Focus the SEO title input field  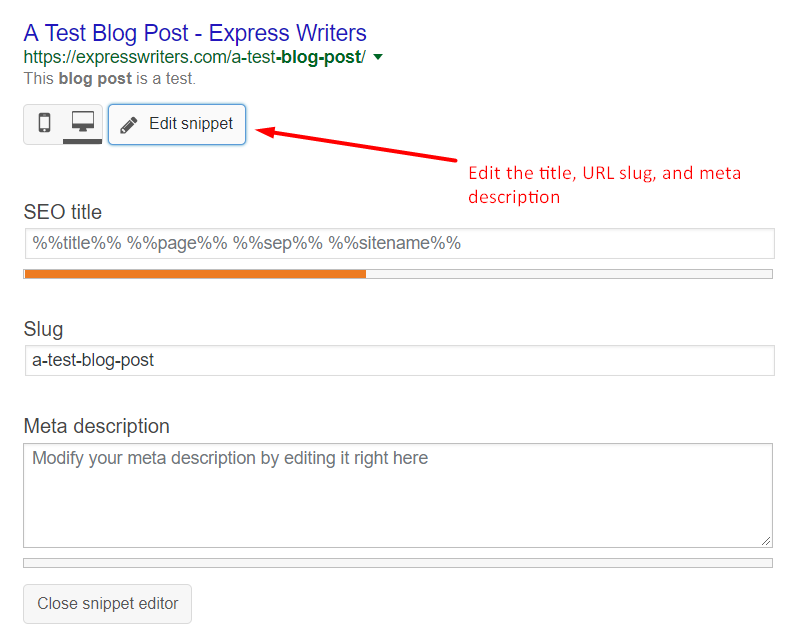(399, 243)
